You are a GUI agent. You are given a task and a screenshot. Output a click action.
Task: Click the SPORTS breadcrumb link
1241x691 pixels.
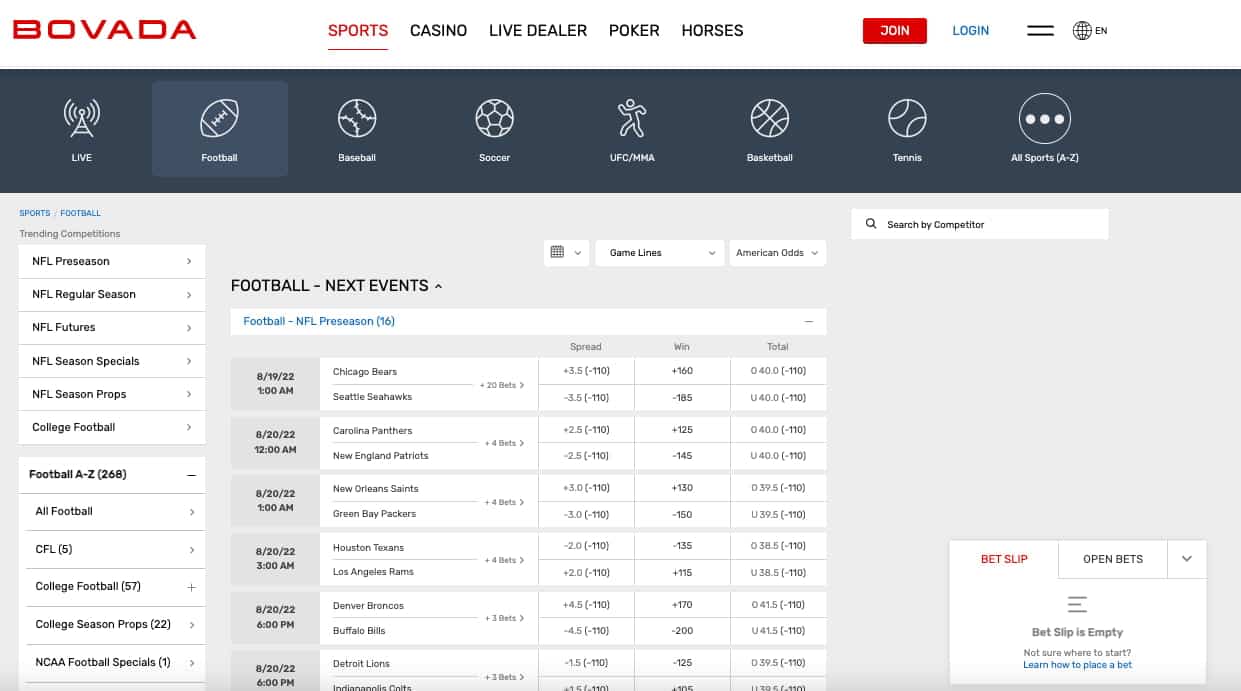tap(35, 213)
